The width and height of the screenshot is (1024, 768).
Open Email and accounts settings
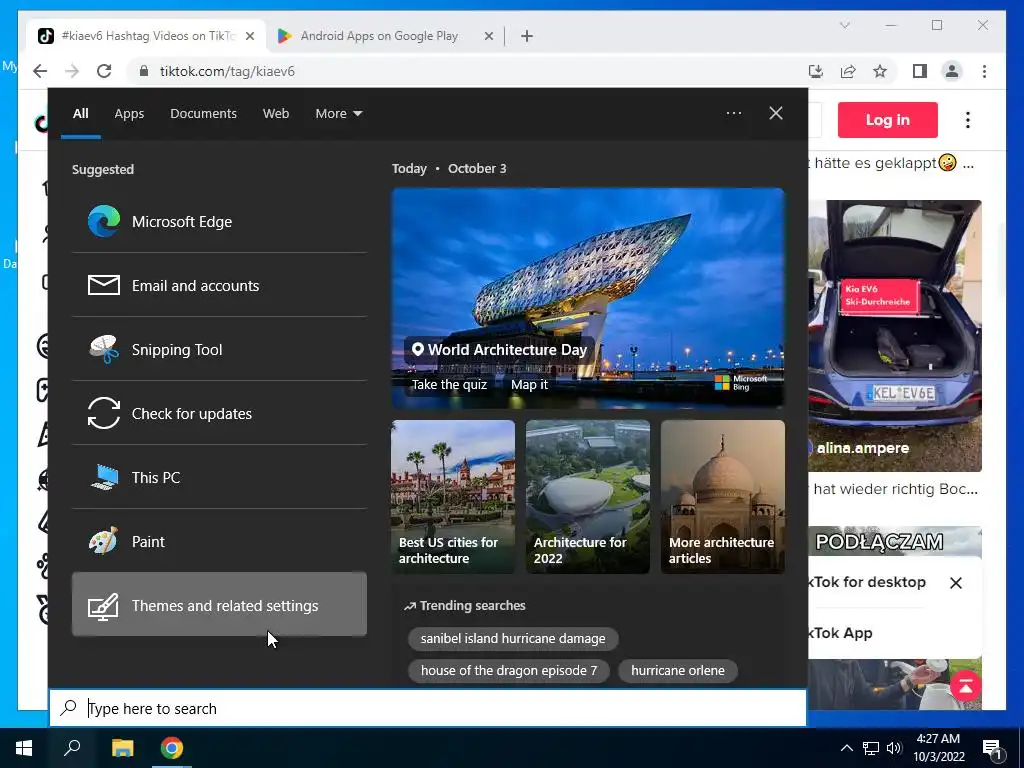coord(219,285)
